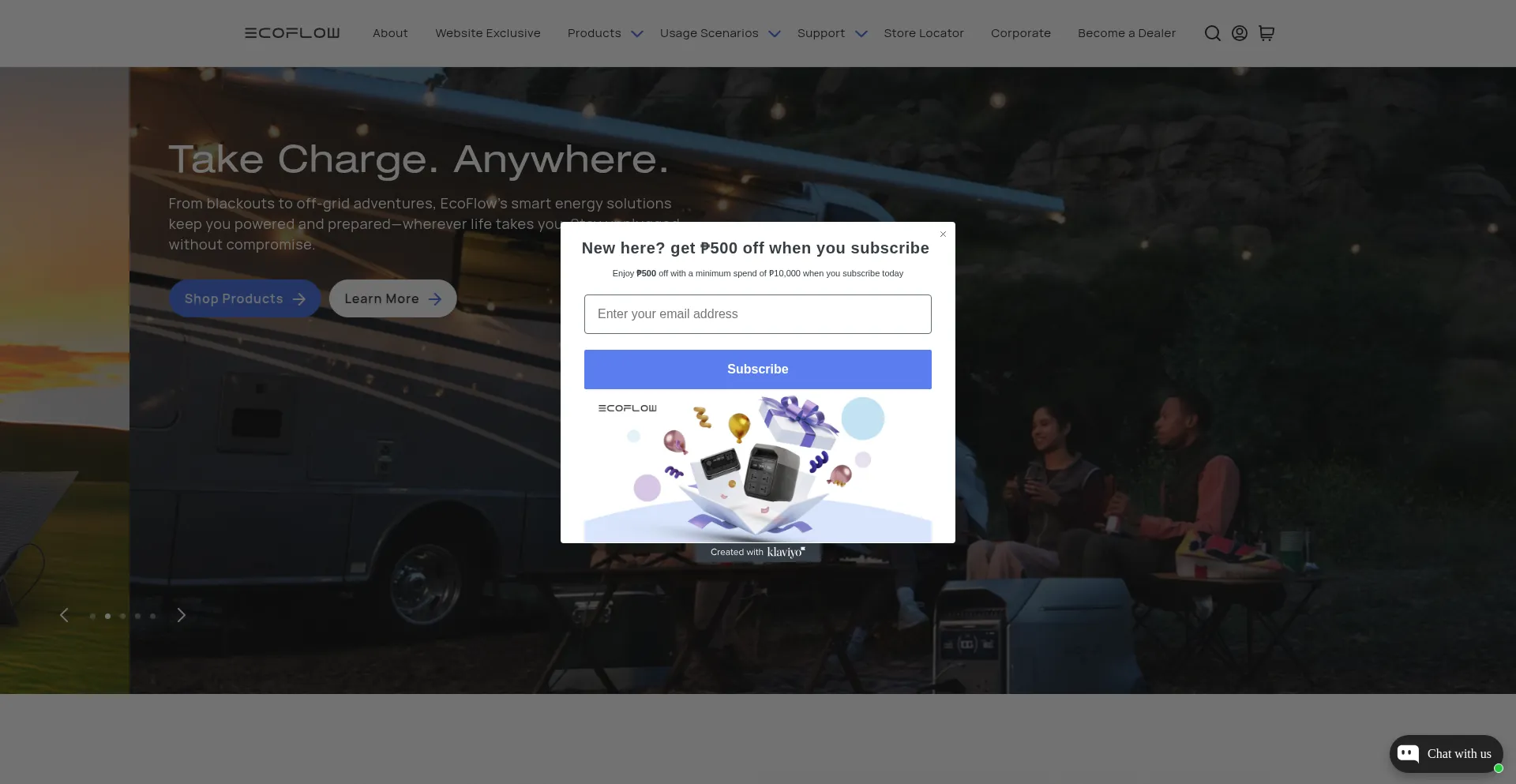Screen dimensions: 1516x784
Task: Open the Chat with us widget
Action: tap(1446, 754)
